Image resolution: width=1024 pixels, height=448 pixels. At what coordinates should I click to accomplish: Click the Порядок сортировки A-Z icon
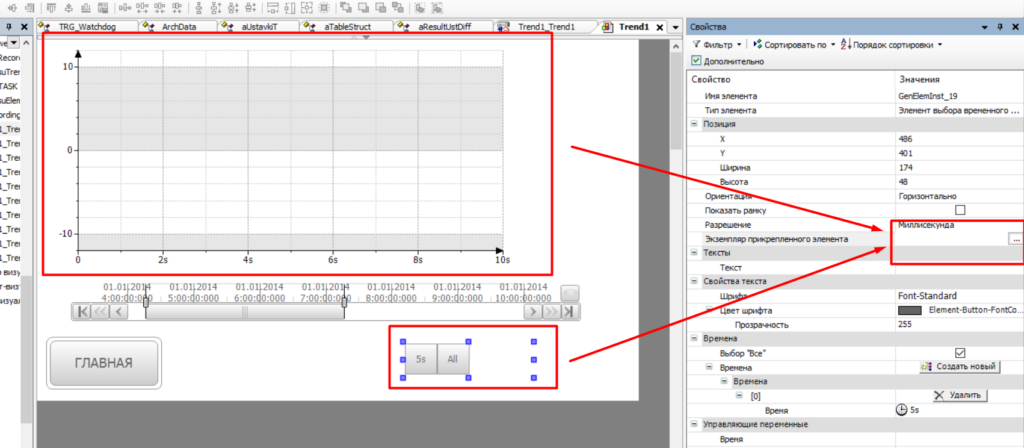pos(846,44)
